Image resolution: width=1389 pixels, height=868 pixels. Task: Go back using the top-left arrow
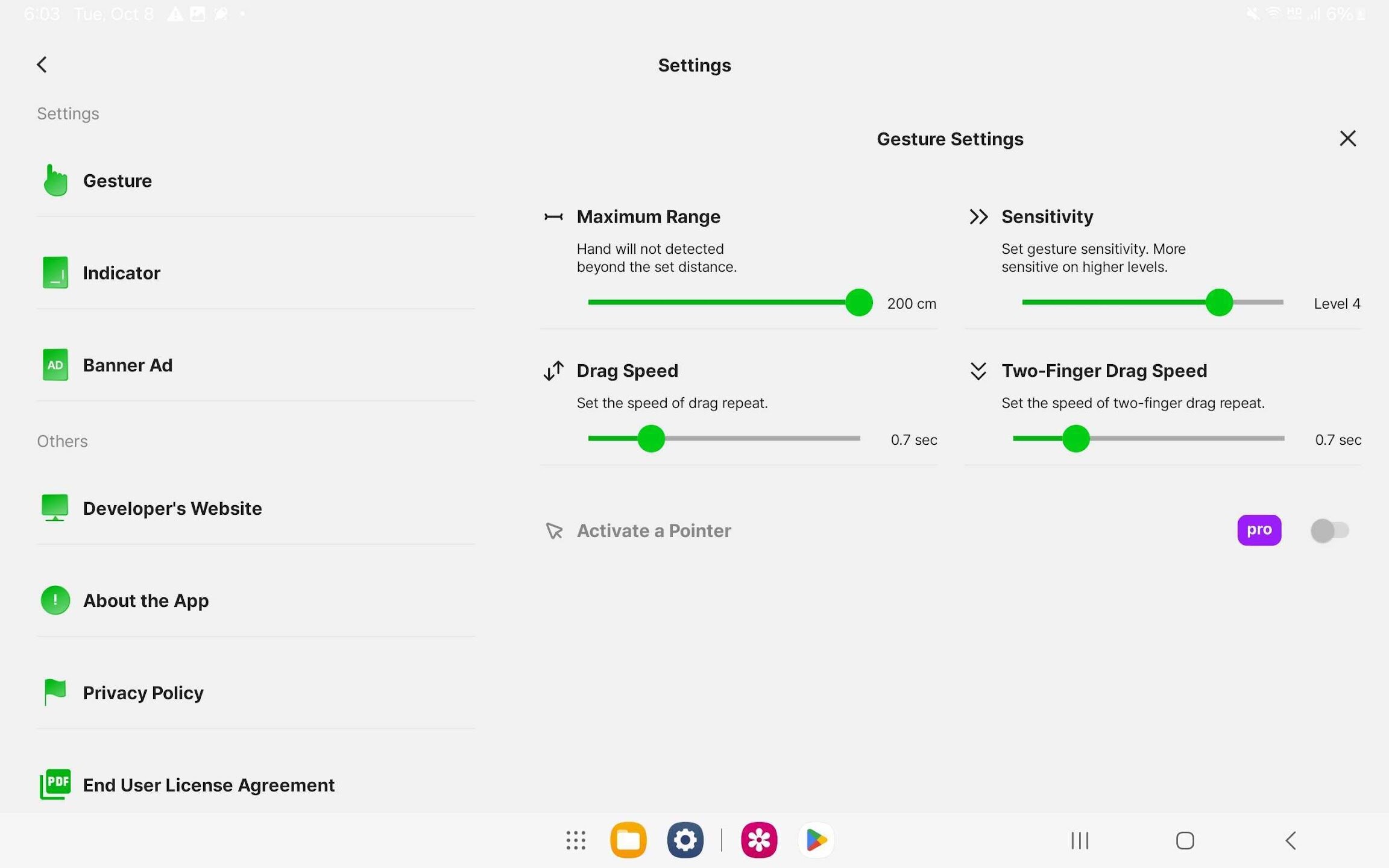click(x=42, y=64)
